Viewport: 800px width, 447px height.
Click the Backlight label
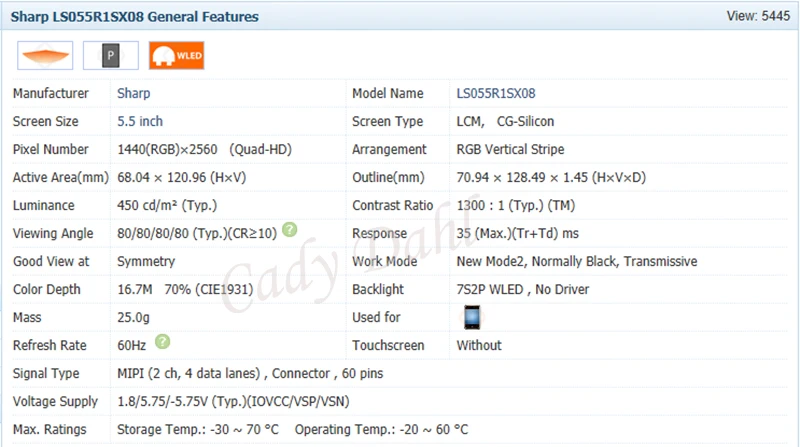click(378, 289)
